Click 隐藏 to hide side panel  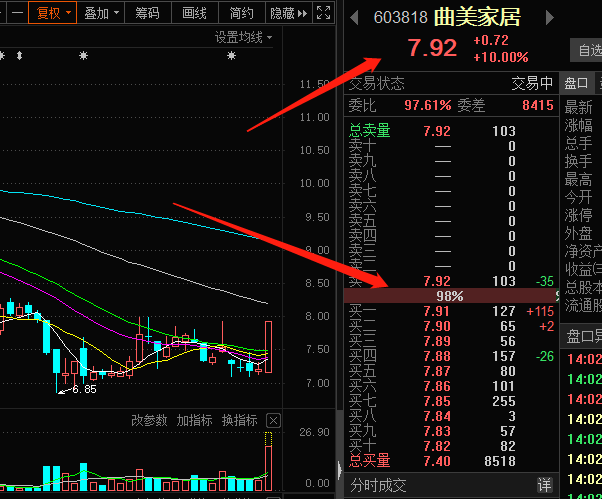(x=289, y=13)
